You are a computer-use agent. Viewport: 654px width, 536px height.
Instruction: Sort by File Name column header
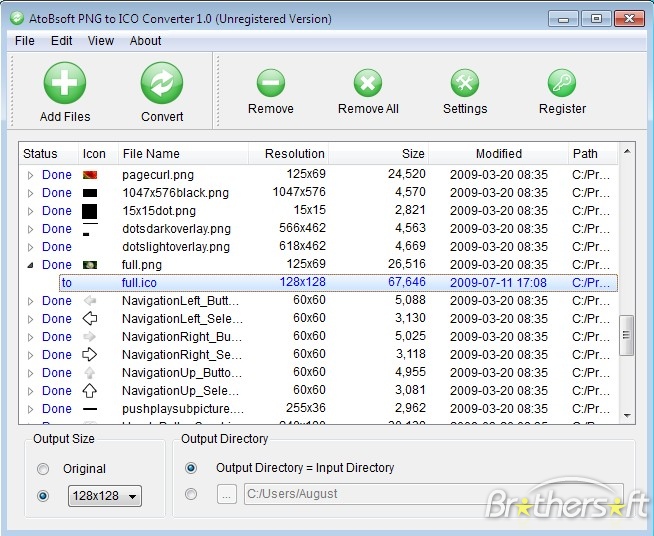click(x=184, y=154)
